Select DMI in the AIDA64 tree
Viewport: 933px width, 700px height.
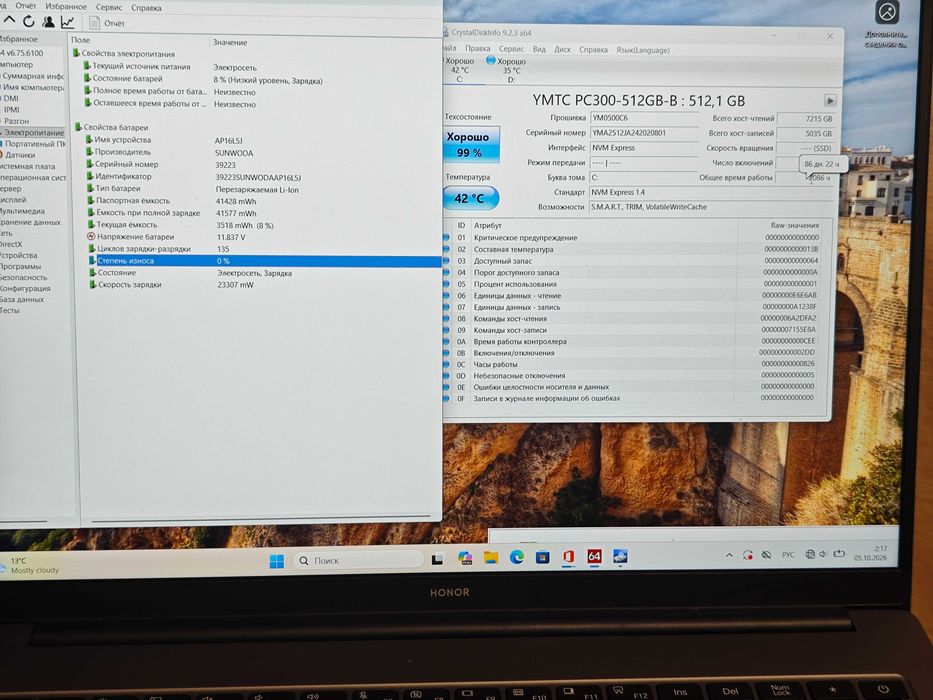click(x=11, y=99)
